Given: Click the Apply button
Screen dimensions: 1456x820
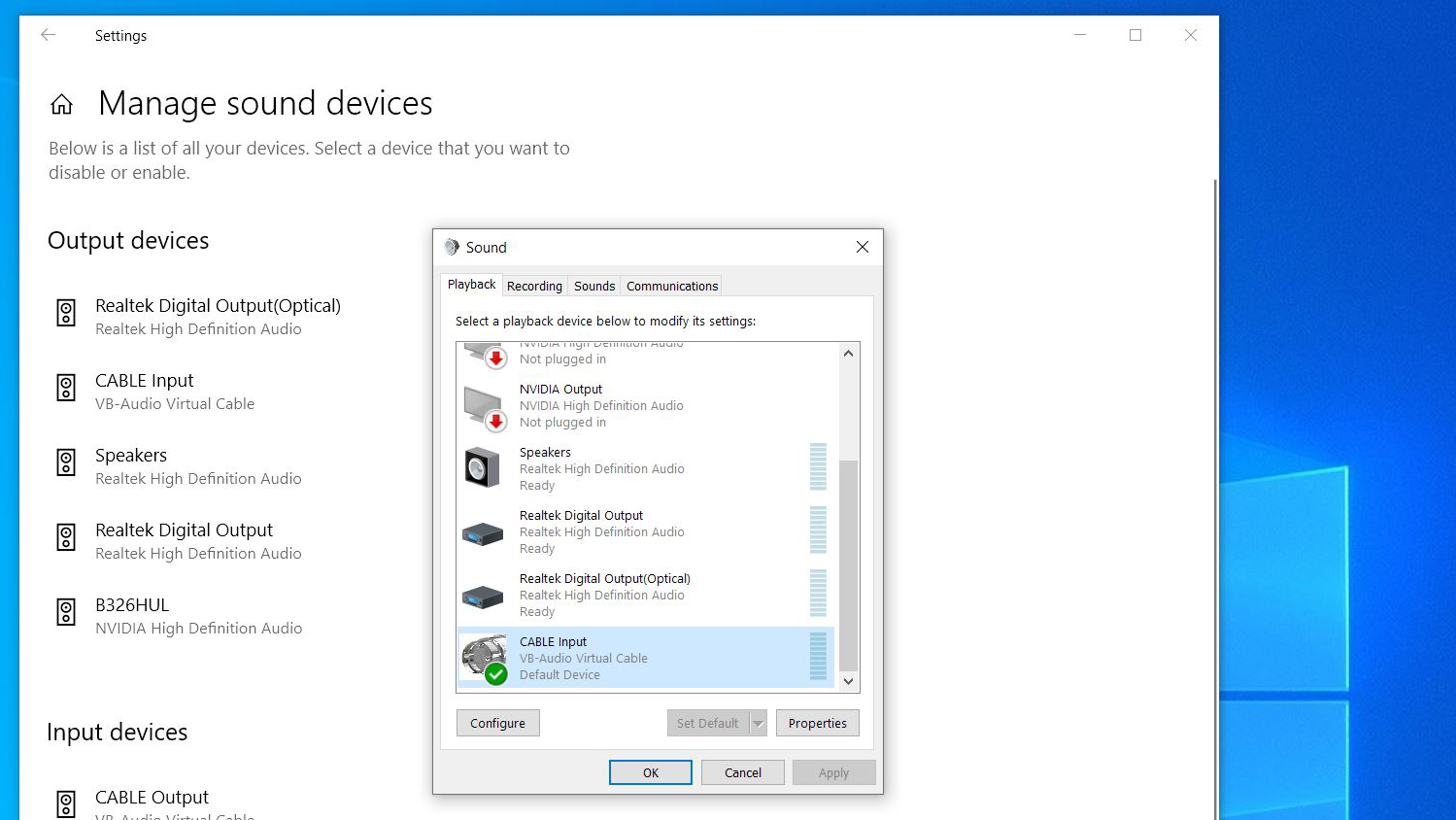Looking at the screenshot, I should click(833, 772).
